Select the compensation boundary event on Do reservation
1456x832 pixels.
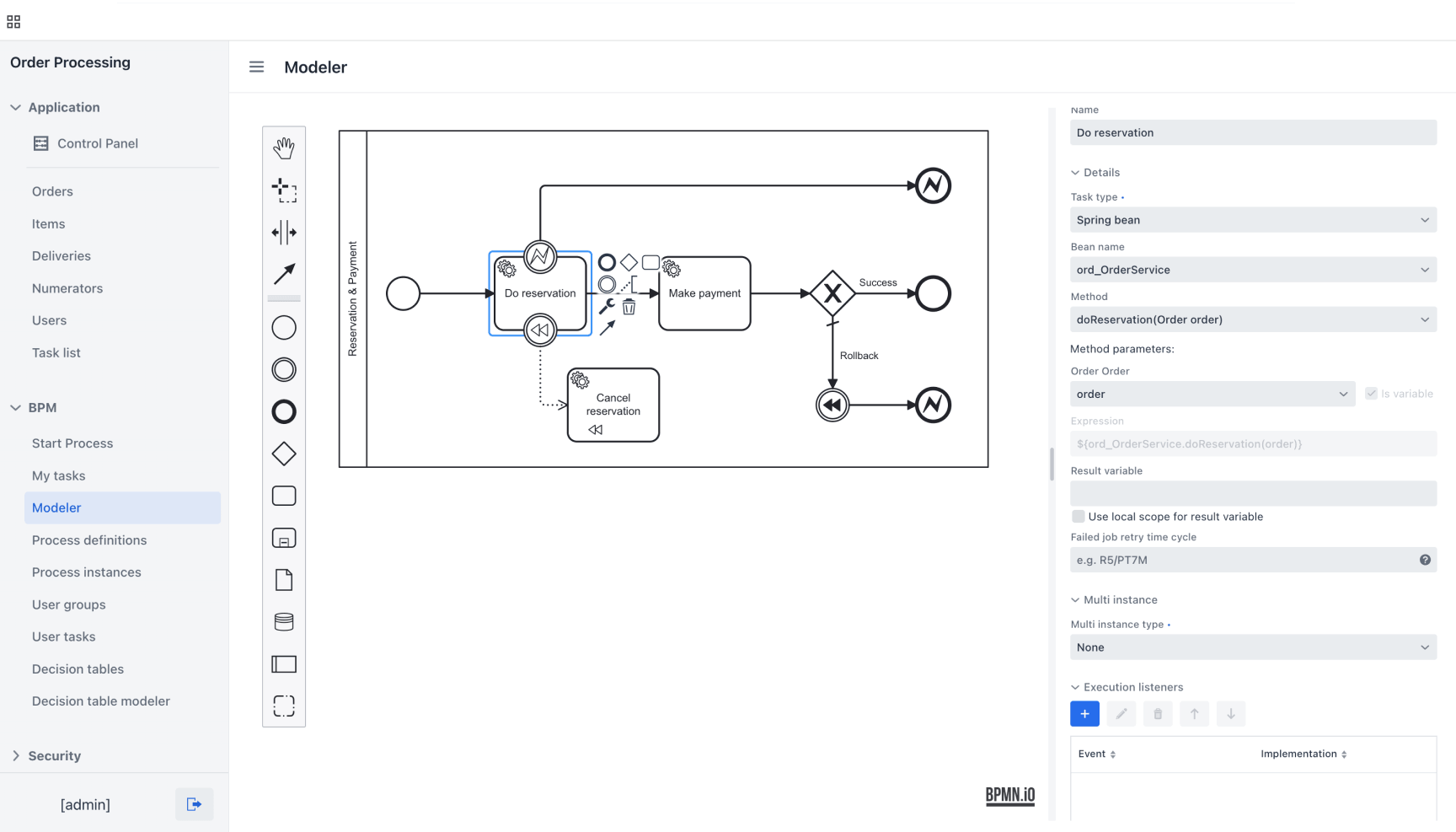pos(540,330)
